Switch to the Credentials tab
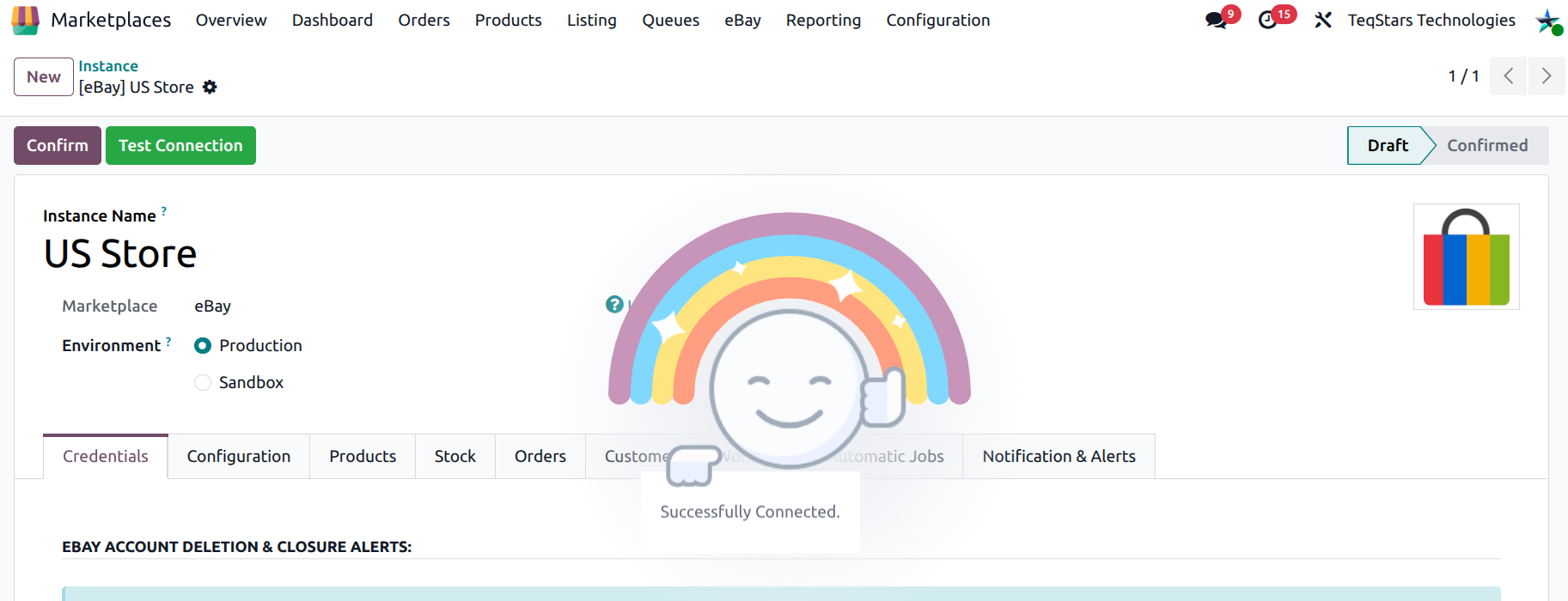Image resolution: width=1568 pixels, height=601 pixels. [x=106, y=456]
